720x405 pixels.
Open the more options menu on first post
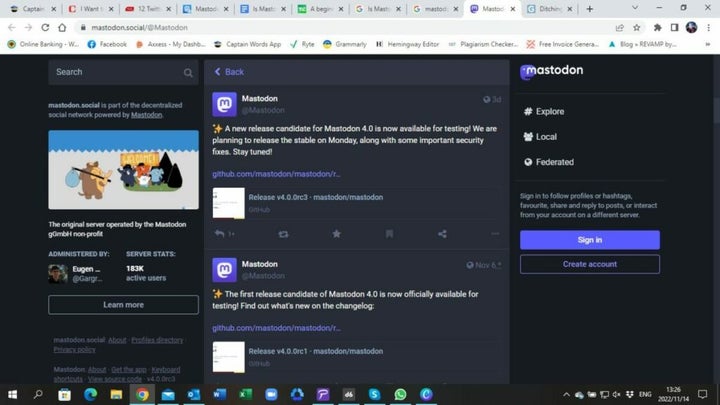click(x=495, y=233)
